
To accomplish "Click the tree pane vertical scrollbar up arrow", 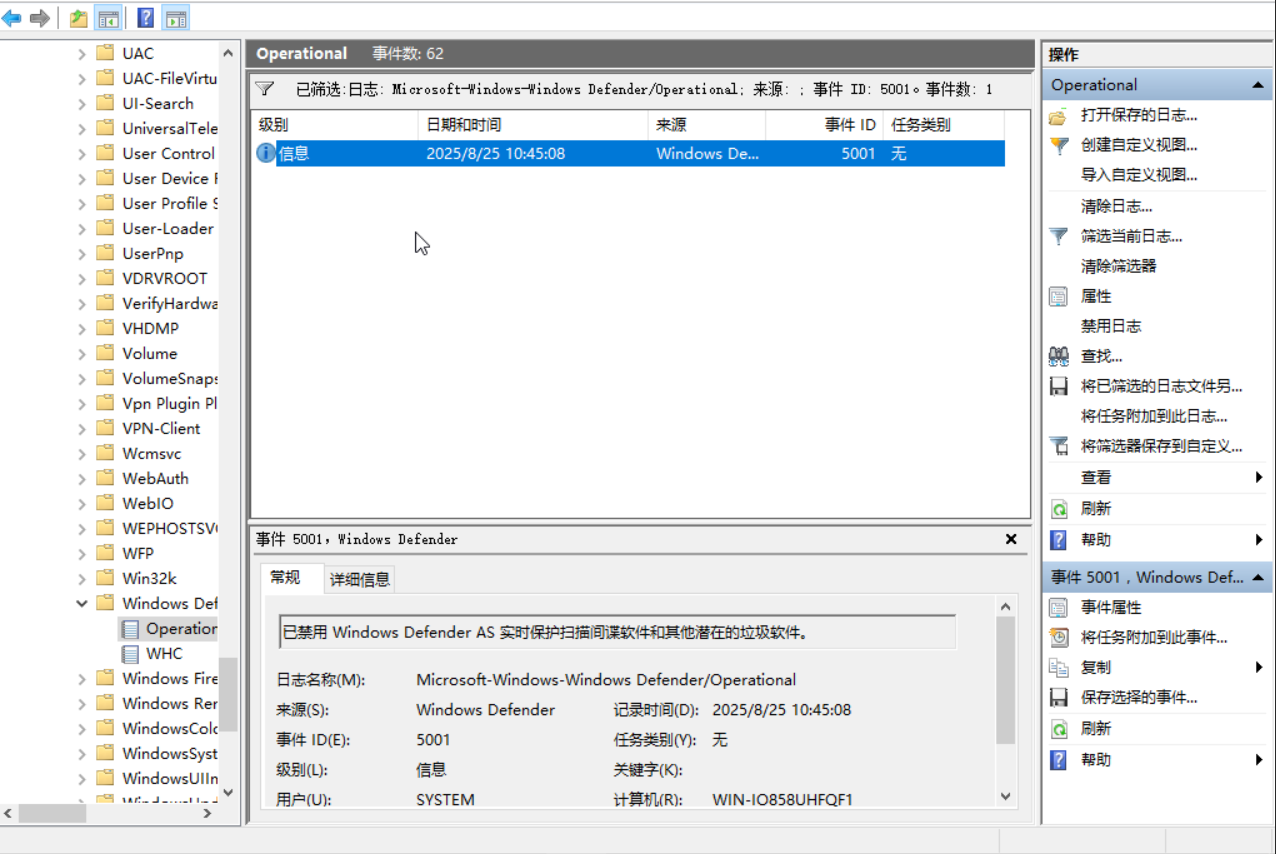I will (x=228, y=53).
